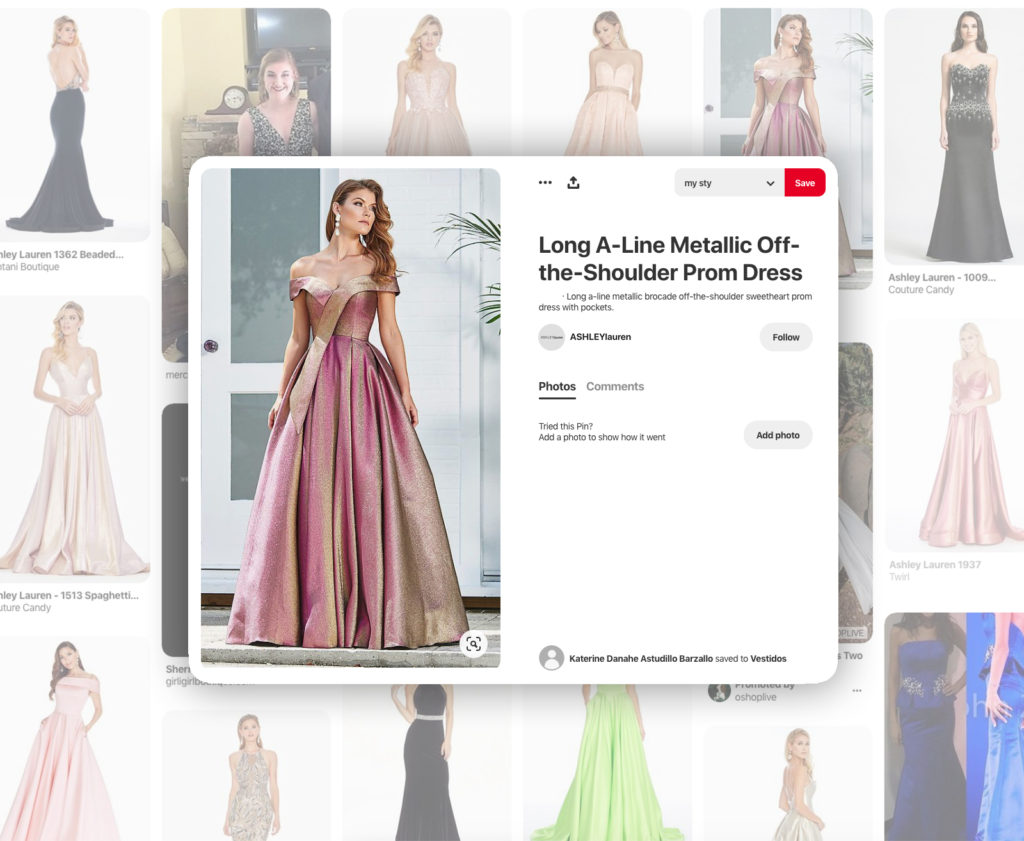Open the black strapless Ashley Lauren 1009 pin
Screen dimensions: 1024x841
(x=954, y=136)
